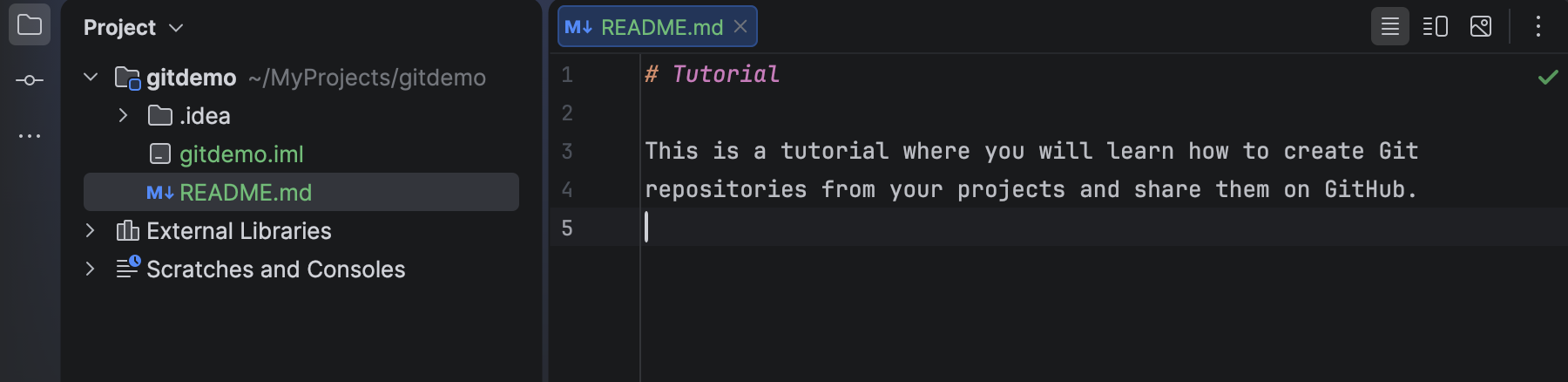Click line number 3 in gutter
Screen dimensions: 1568x382
[x=567, y=152]
